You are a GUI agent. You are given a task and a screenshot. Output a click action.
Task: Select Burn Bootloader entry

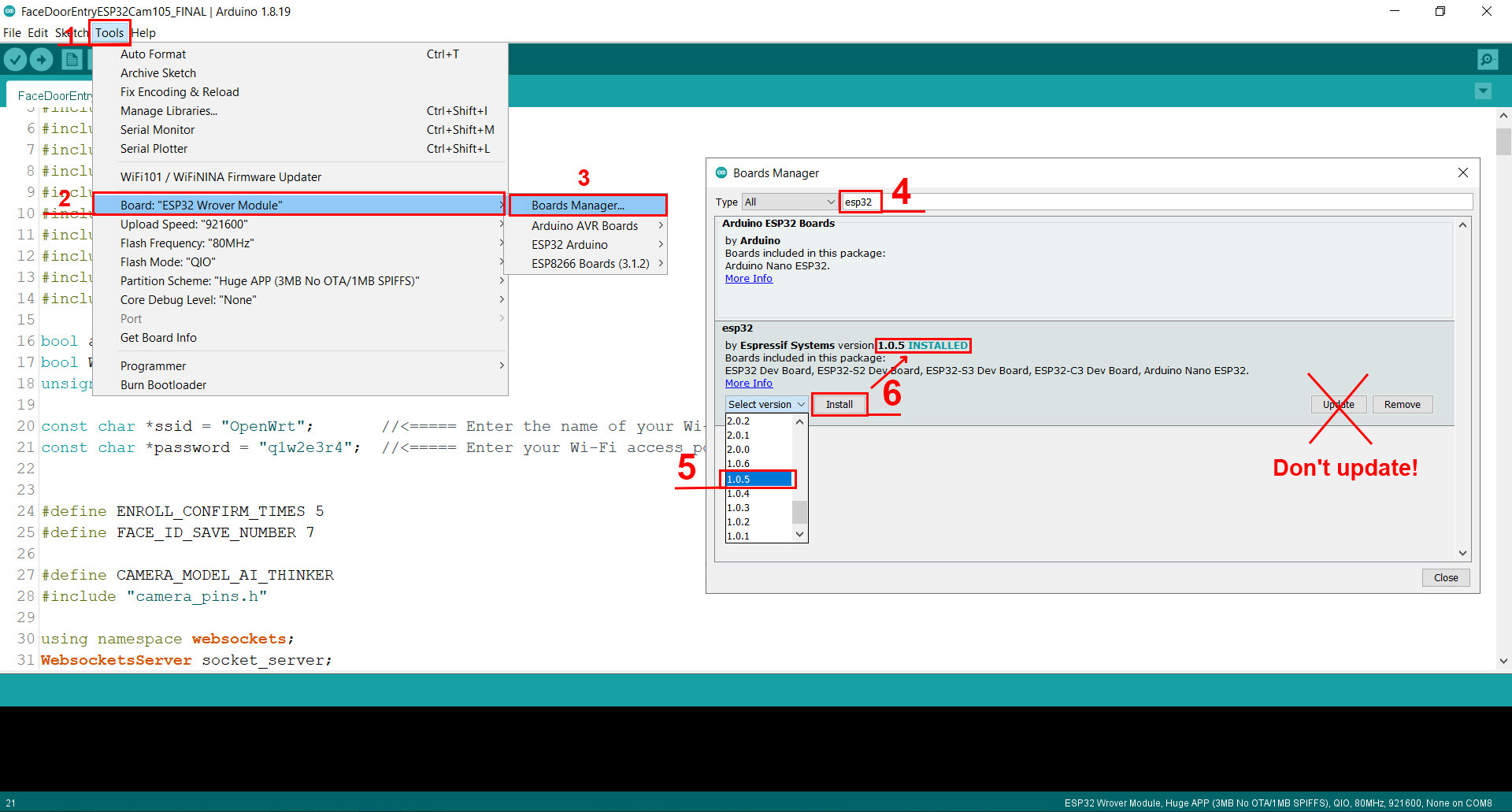point(300,385)
